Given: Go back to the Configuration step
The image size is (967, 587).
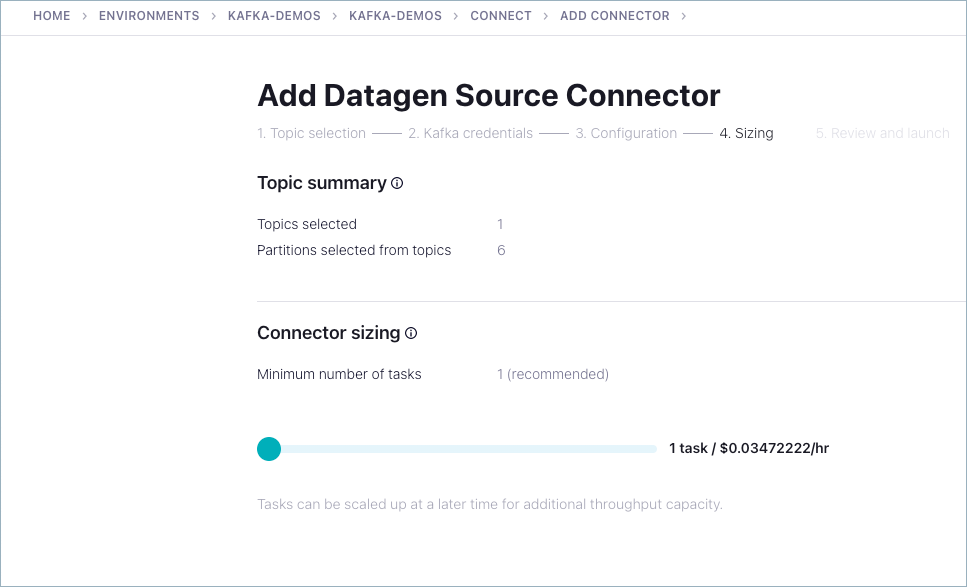Looking at the screenshot, I should click(x=626, y=133).
